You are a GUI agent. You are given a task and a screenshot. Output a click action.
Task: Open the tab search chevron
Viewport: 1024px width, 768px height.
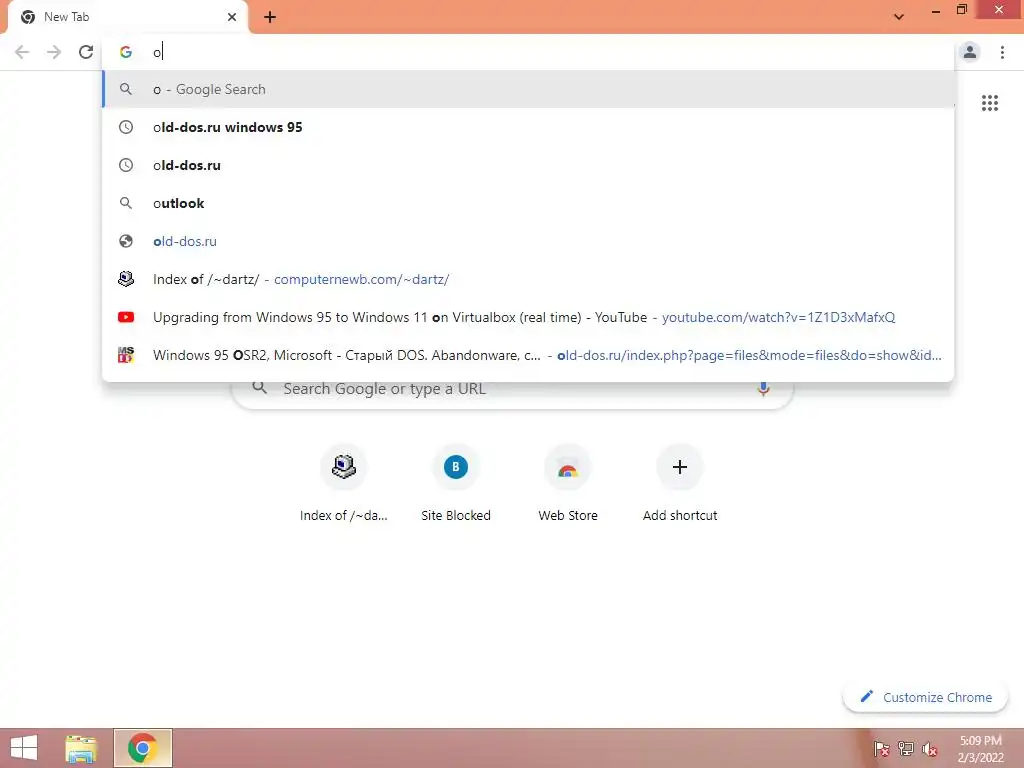click(x=899, y=17)
